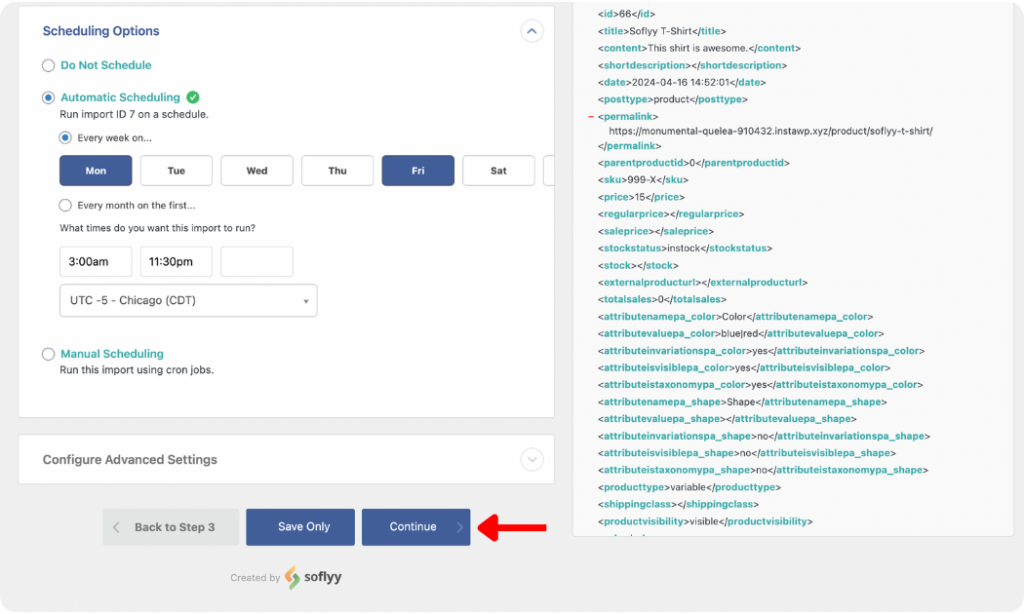
Task: Click the date tag 2024-04-16 line
Action: click(682, 82)
